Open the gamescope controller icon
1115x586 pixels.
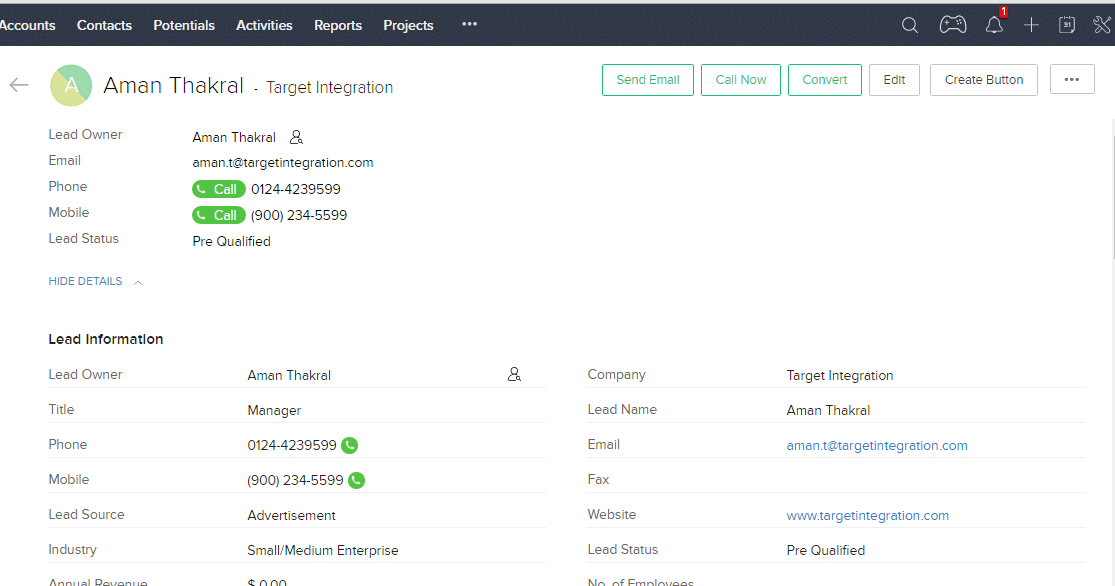click(953, 25)
